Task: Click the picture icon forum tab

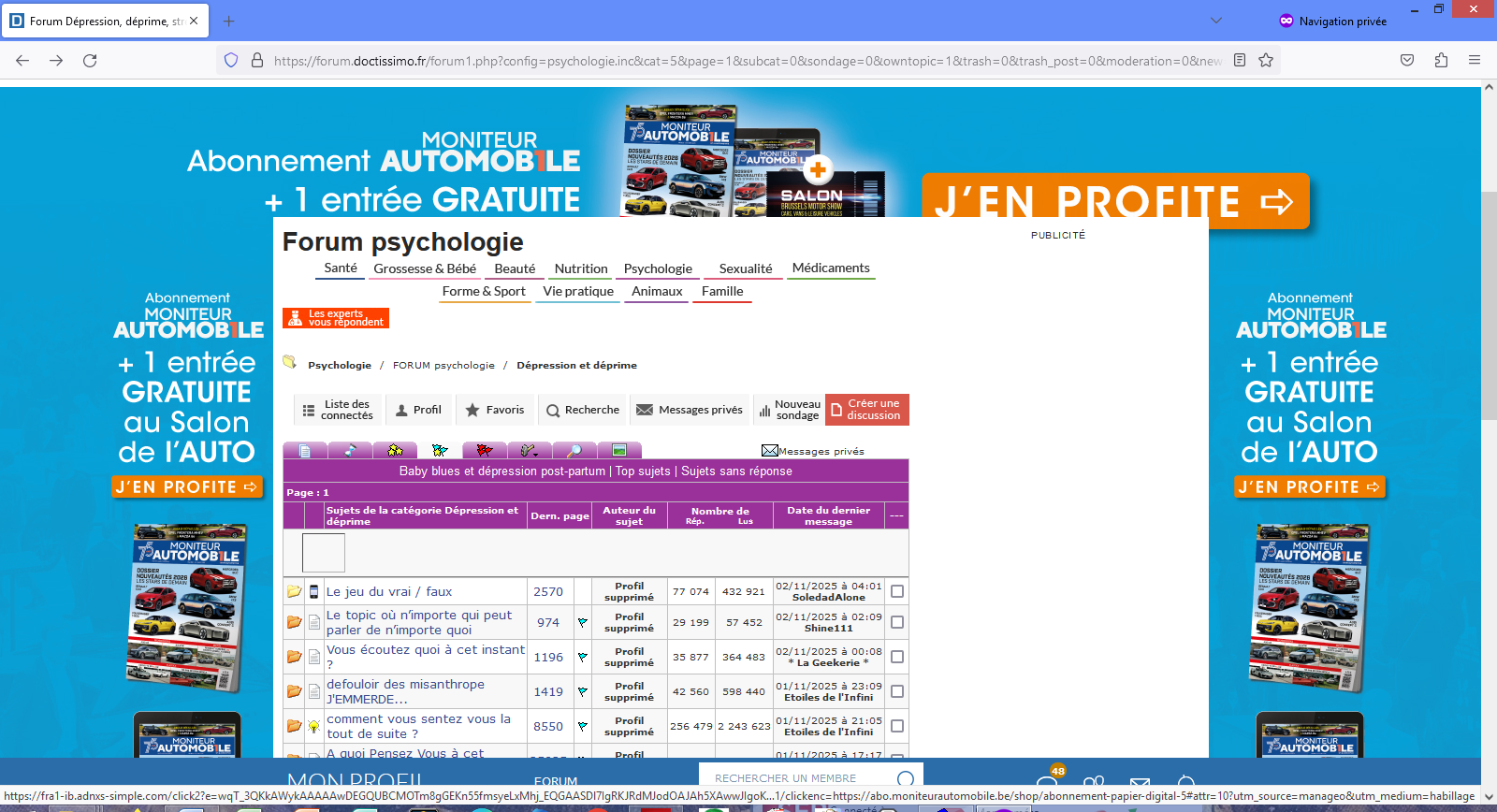Action: [619, 450]
